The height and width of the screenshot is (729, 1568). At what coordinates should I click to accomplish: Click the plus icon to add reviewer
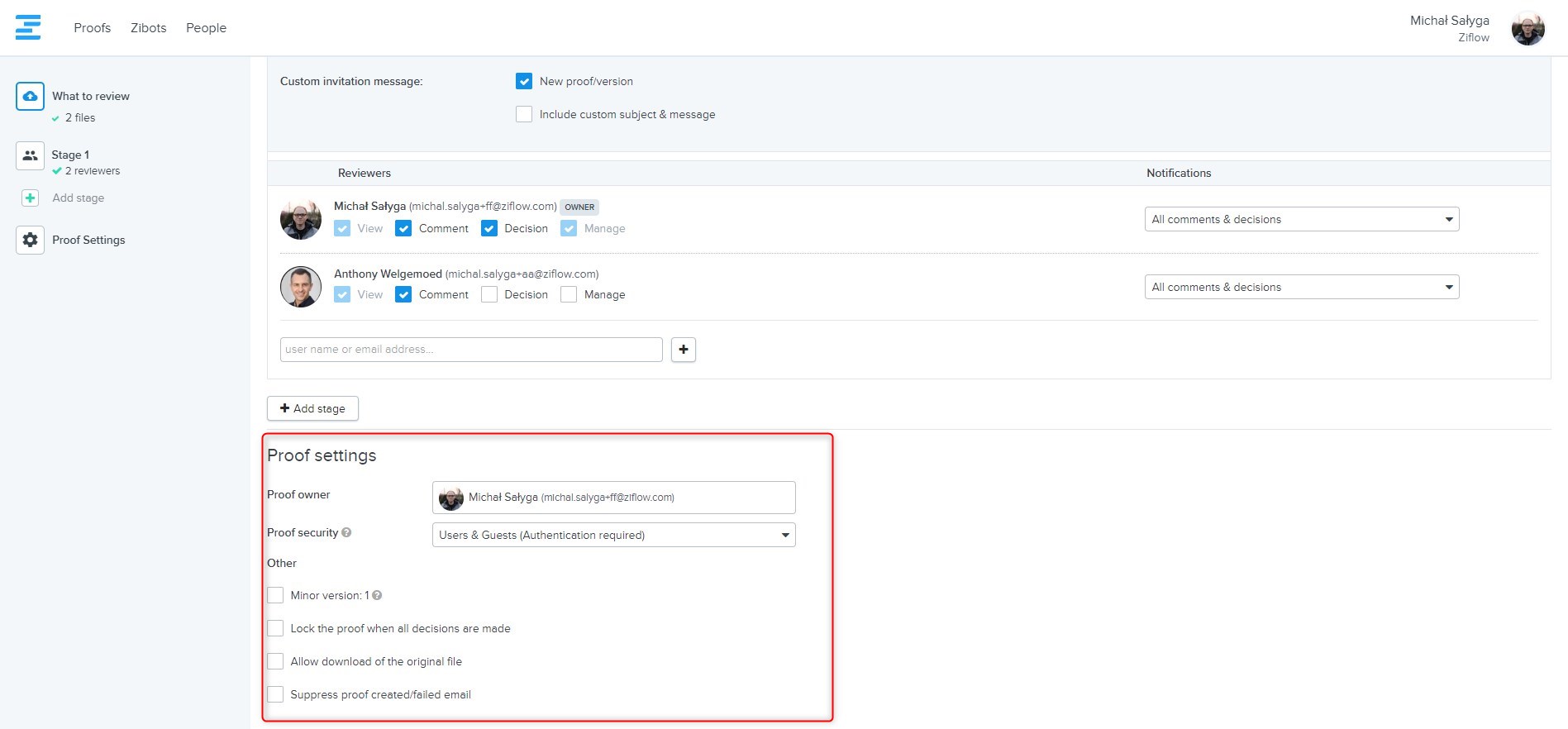683,350
